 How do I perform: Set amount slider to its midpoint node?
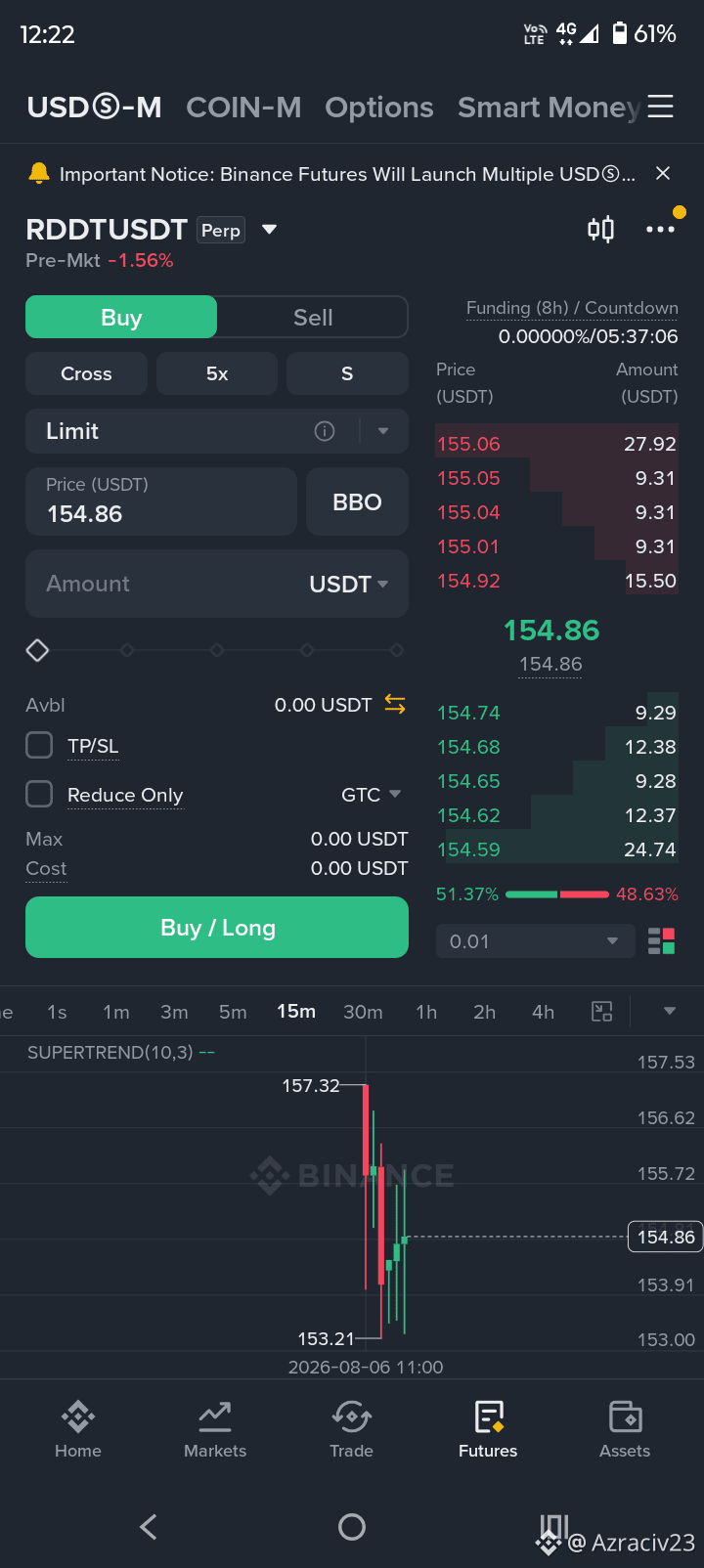(217, 650)
